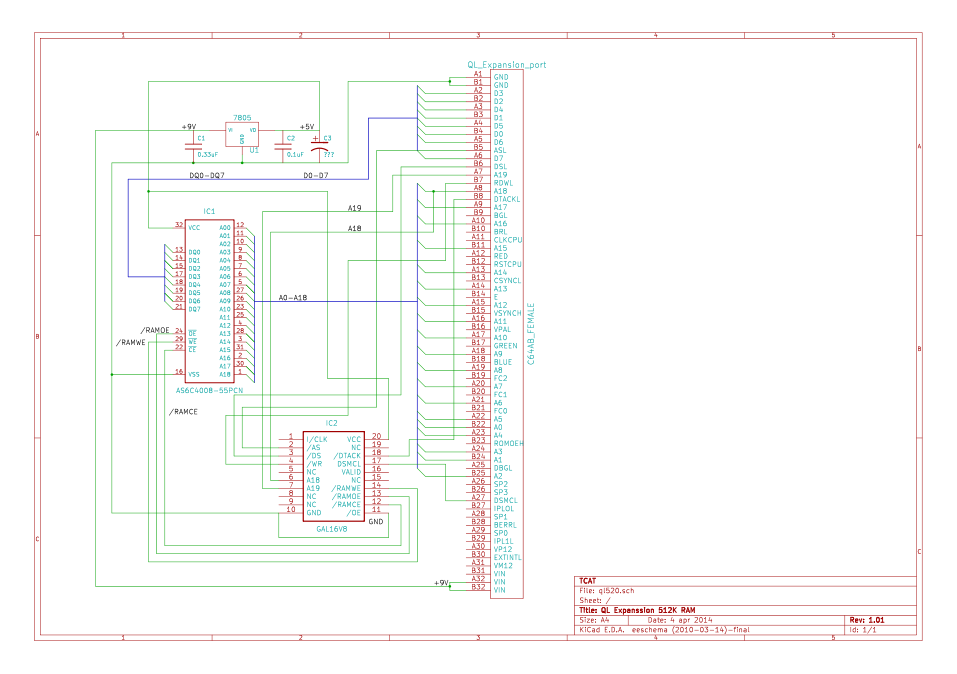Click the KiCad E.D.A. eeschema version text
The height and width of the screenshot is (674, 957).
click(x=665, y=629)
